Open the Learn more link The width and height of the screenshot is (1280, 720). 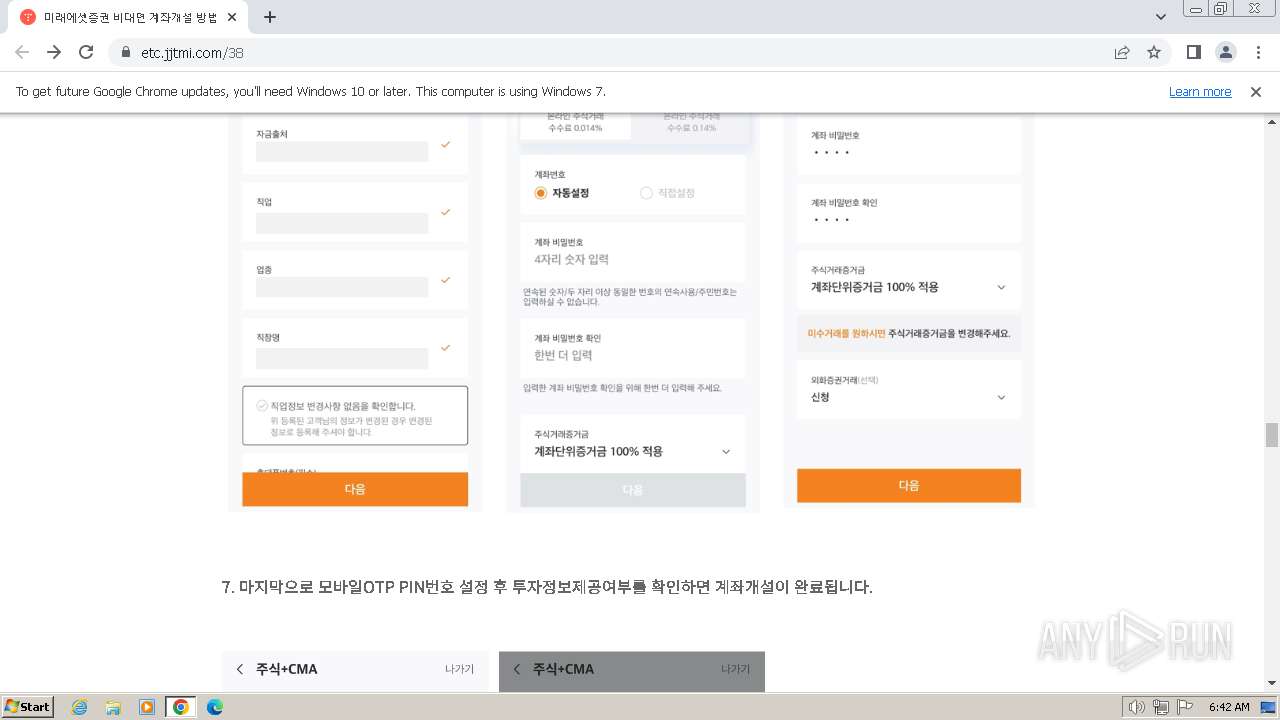pyautogui.click(x=1200, y=91)
